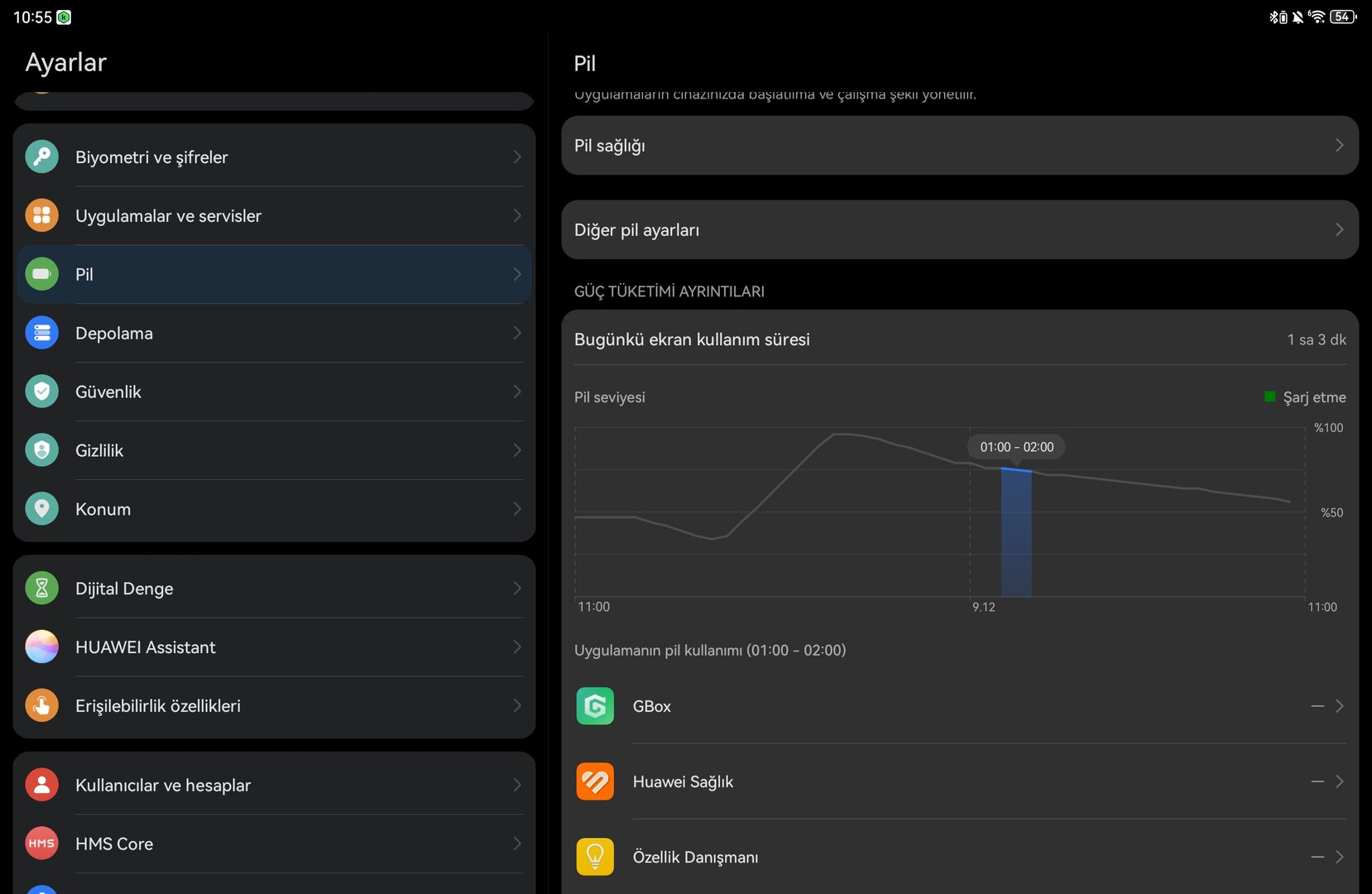Open Güvenlik settings
1372x894 pixels.
(274, 392)
